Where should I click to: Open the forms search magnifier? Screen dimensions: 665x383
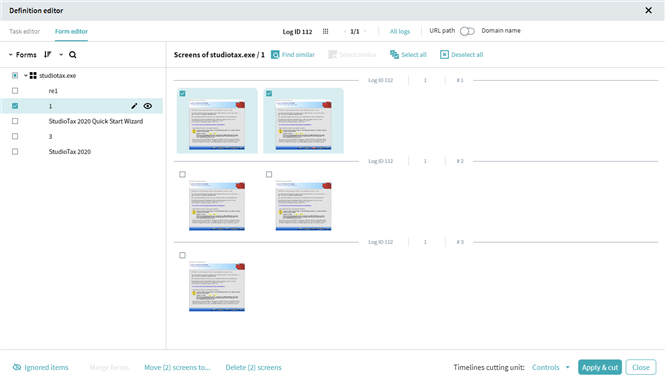[x=73, y=55]
